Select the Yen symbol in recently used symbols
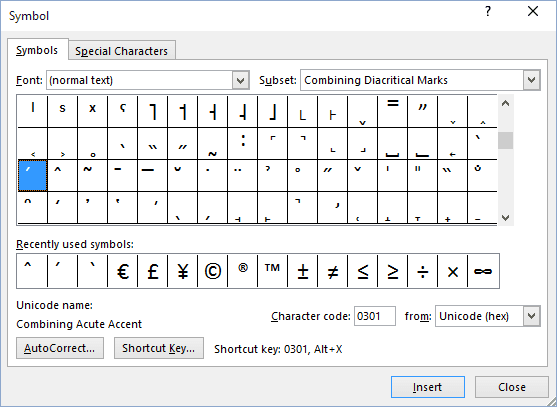The image size is (557, 407). pyautogui.click(x=182, y=271)
